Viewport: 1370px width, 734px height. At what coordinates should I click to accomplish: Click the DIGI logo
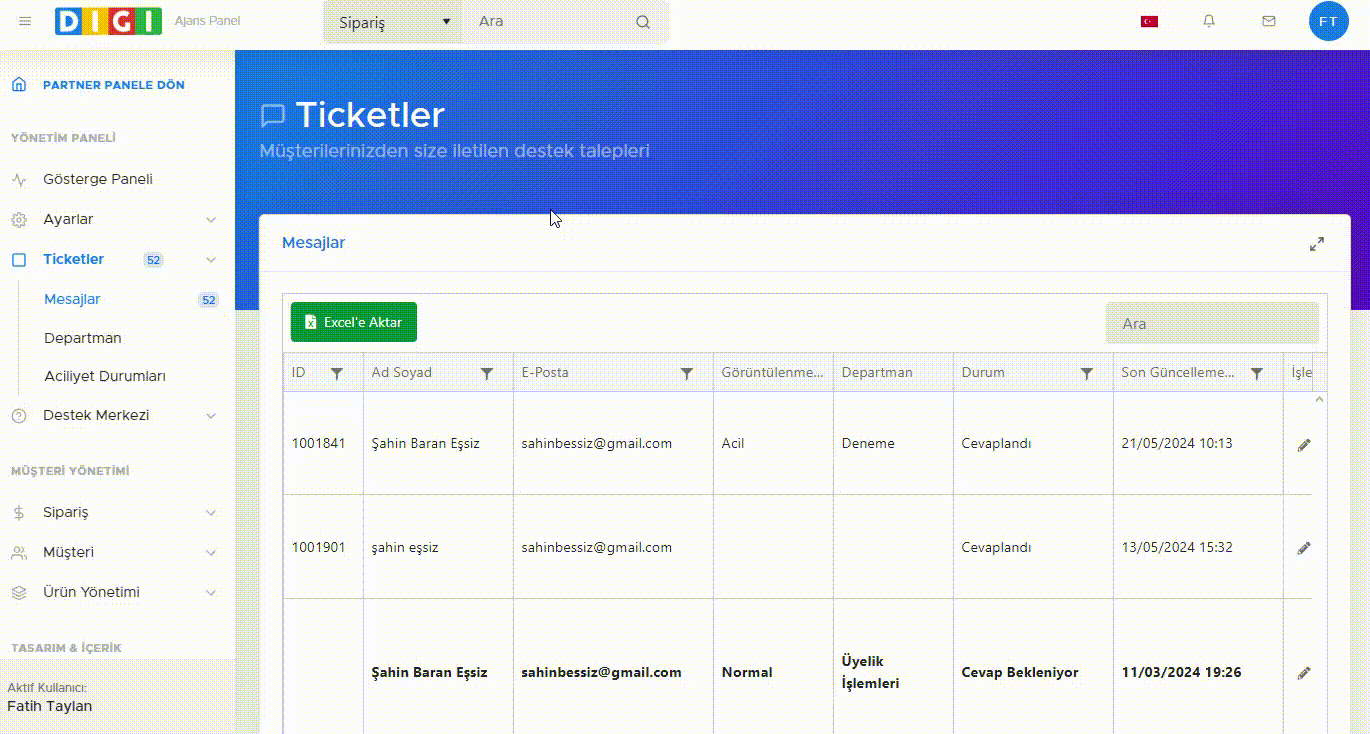point(108,21)
